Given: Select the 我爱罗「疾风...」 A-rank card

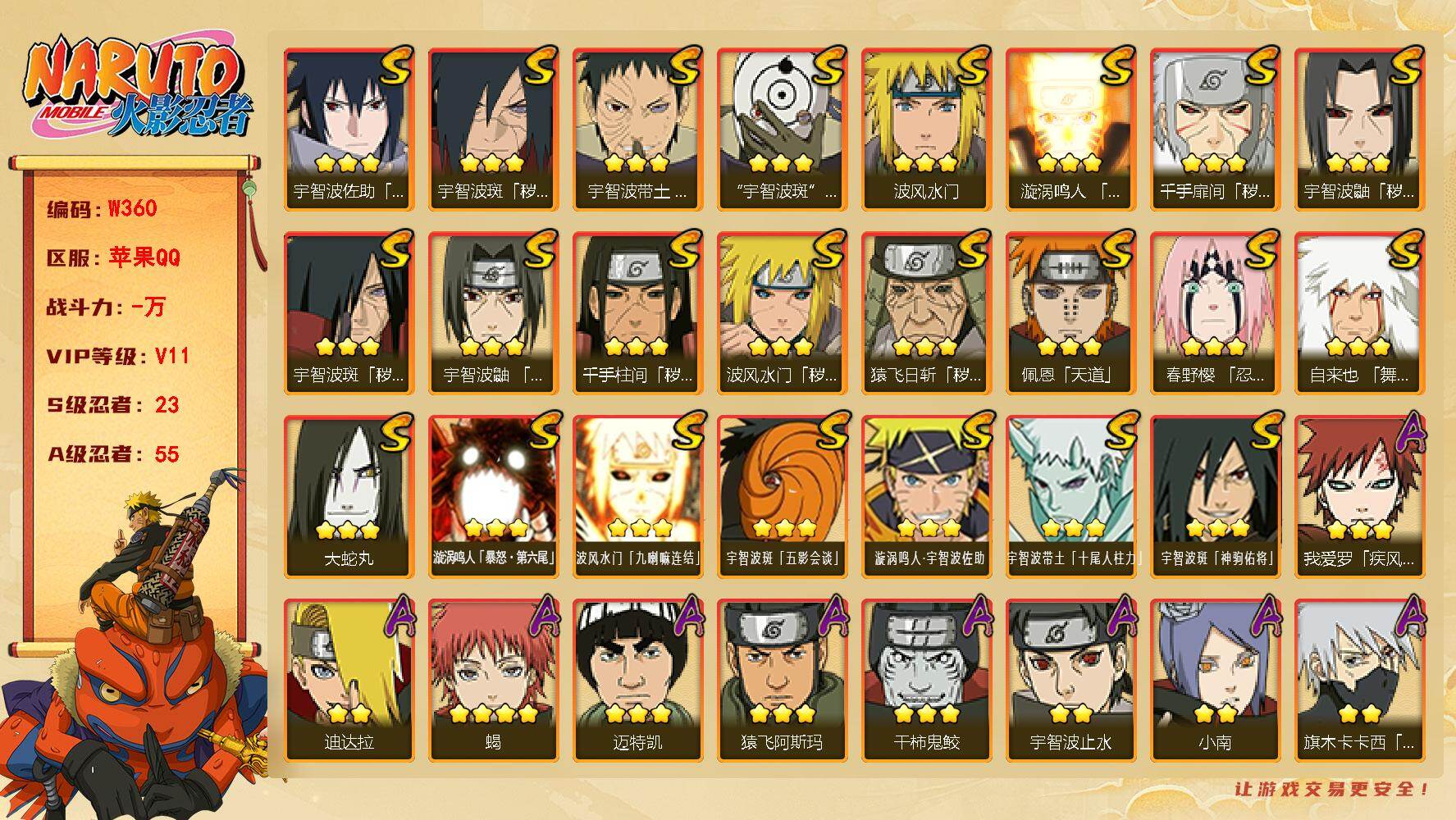Looking at the screenshot, I should pyautogui.click(x=1360, y=497).
